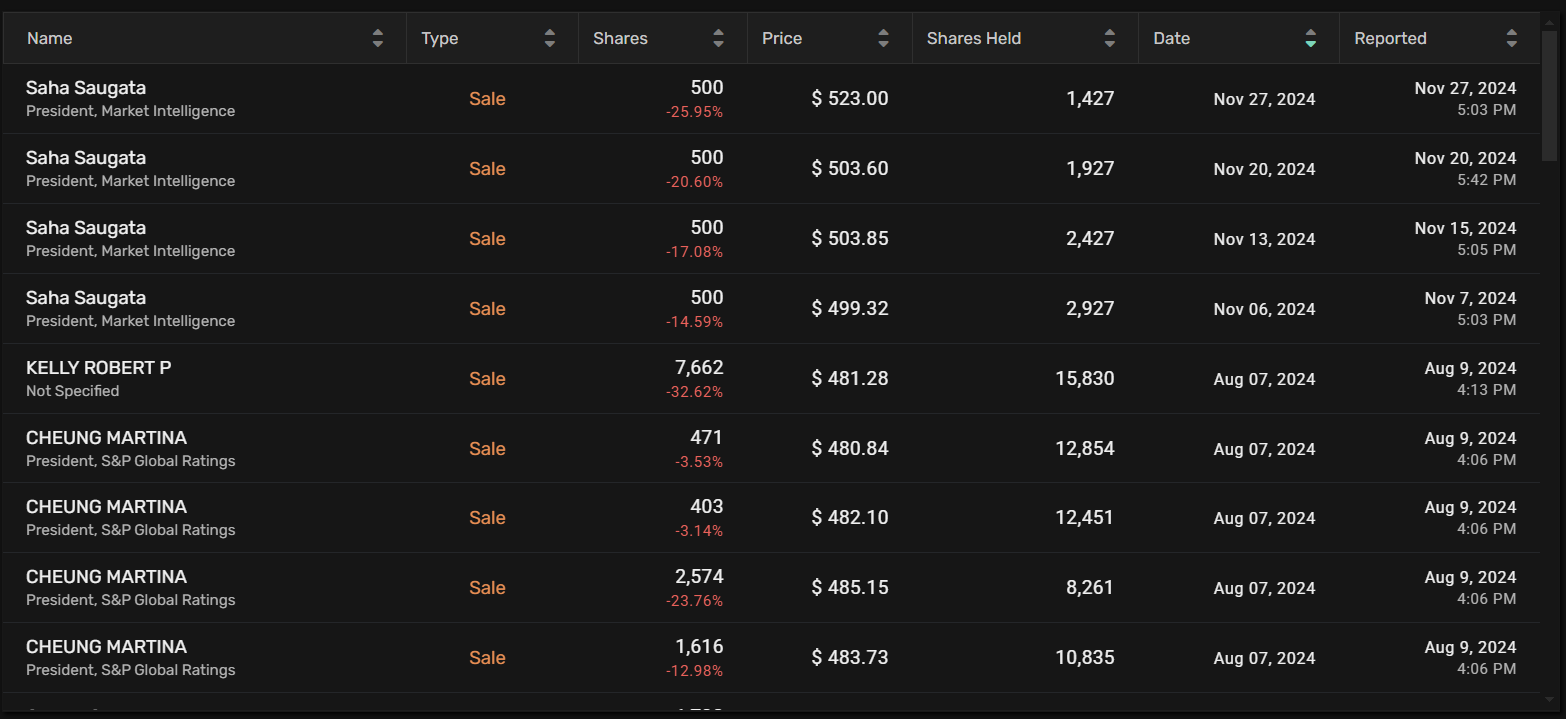Click price $ 480.84
The image size is (1566, 719).
pyautogui.click(x=850, y=449)
